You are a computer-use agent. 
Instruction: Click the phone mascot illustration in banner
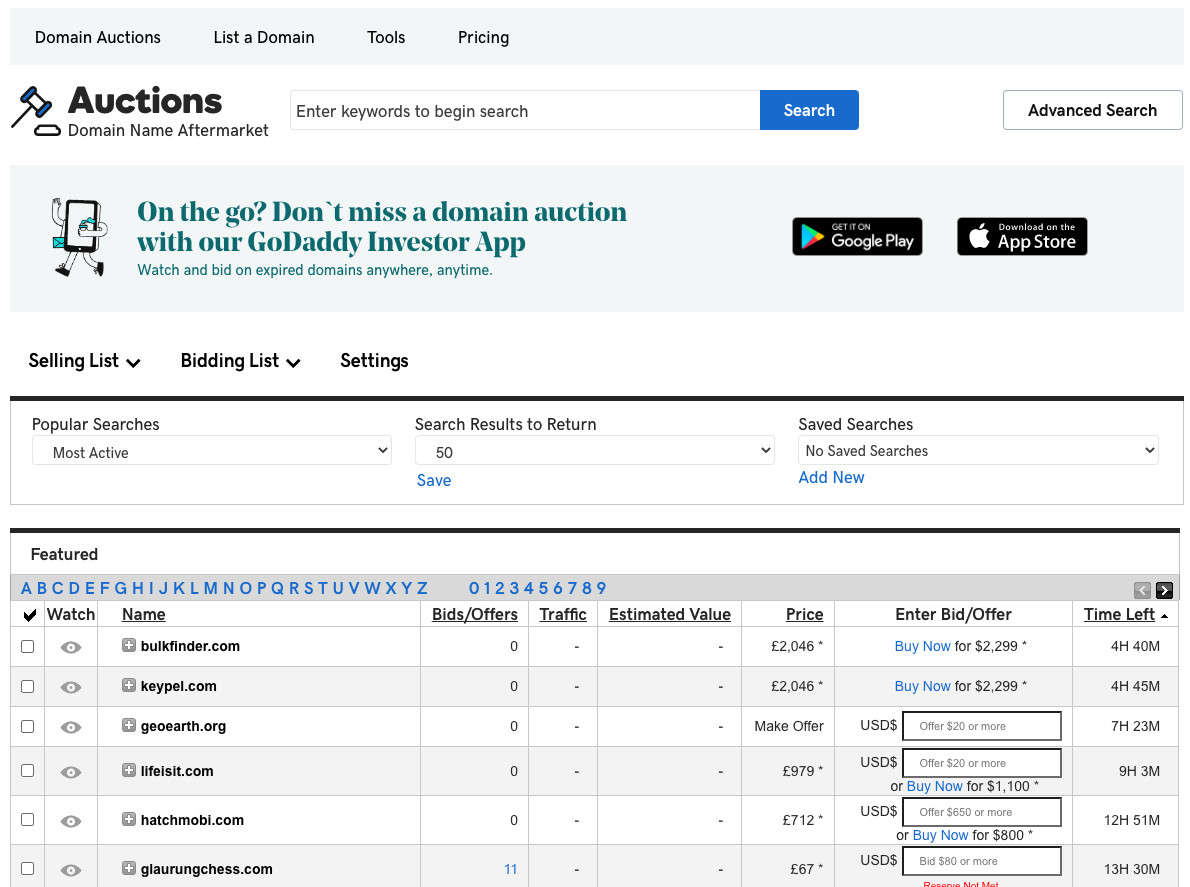click(x=80, y=237)
